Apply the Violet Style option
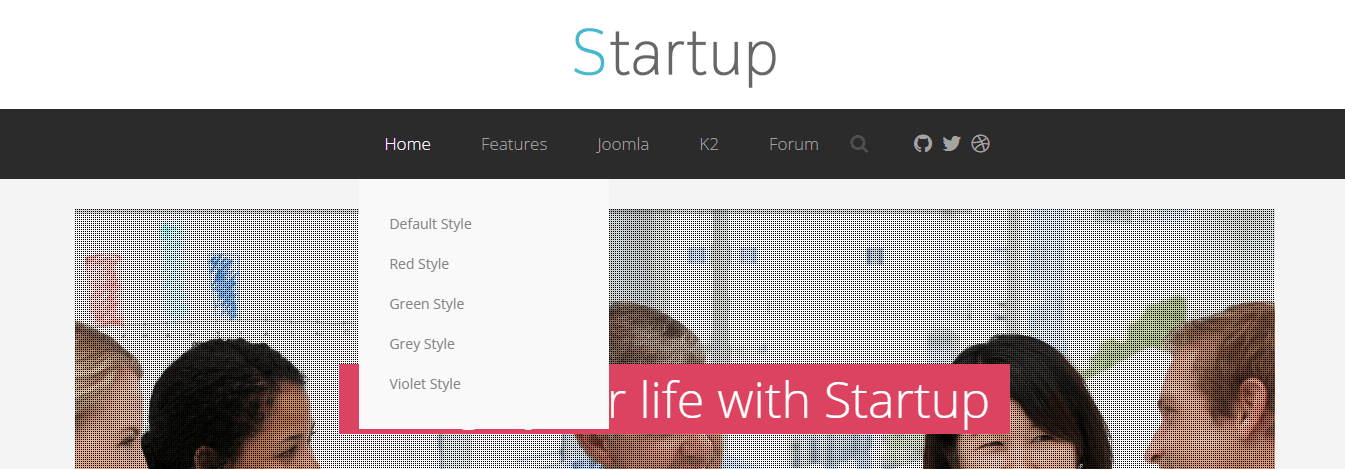1345x469 pixels. 425,384
